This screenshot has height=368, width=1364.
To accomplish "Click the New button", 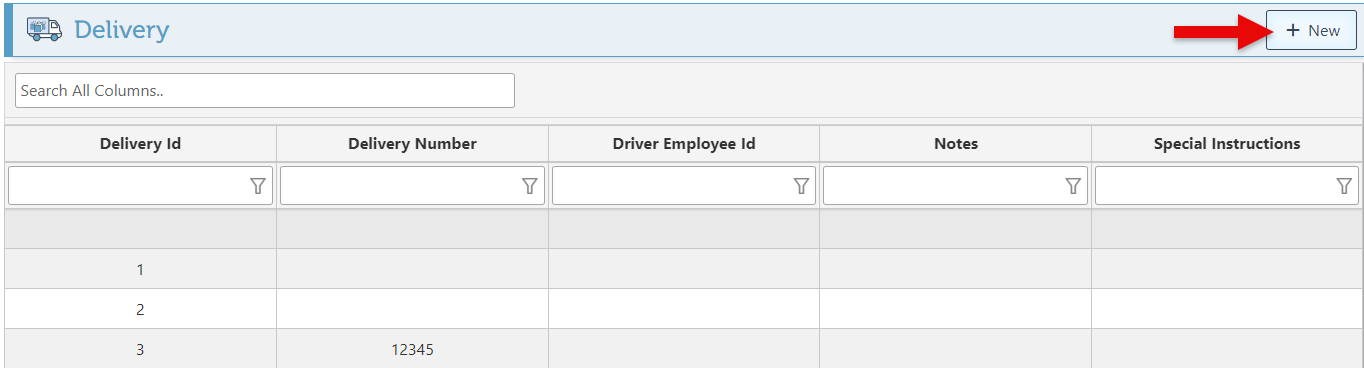I will pos(1312,30).
